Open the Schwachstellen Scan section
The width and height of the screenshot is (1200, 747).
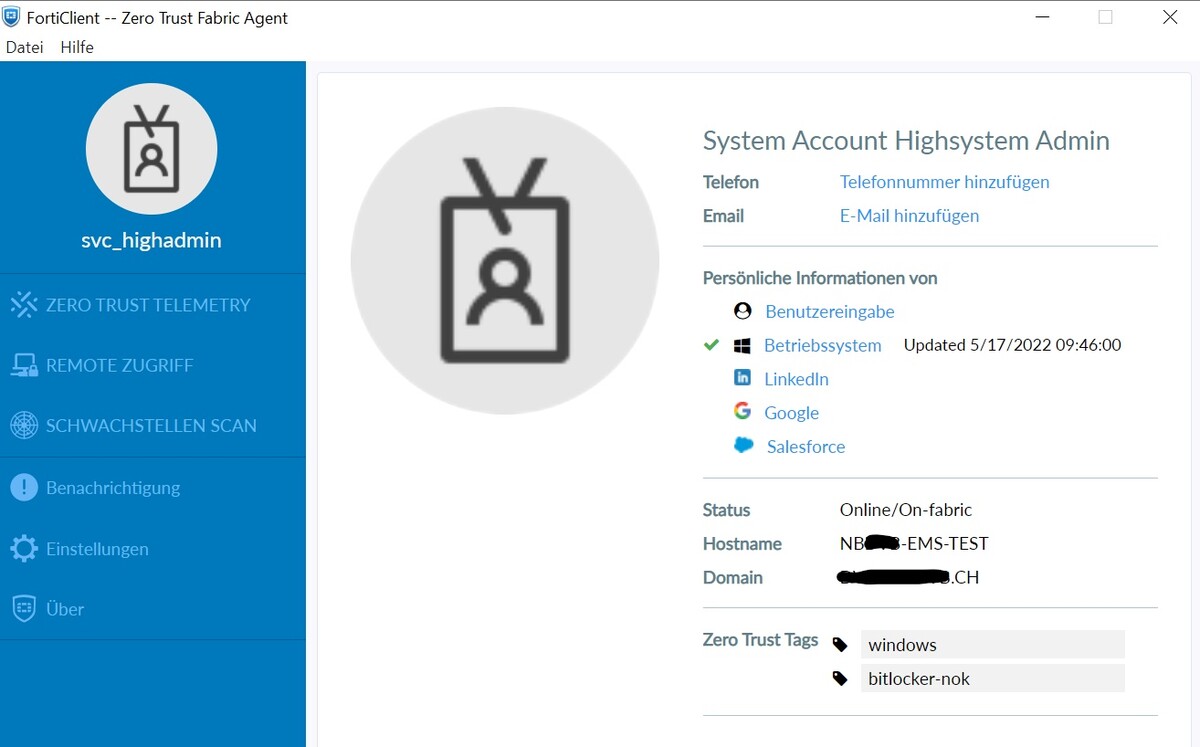pyautogui.click(x=151, y=426)
